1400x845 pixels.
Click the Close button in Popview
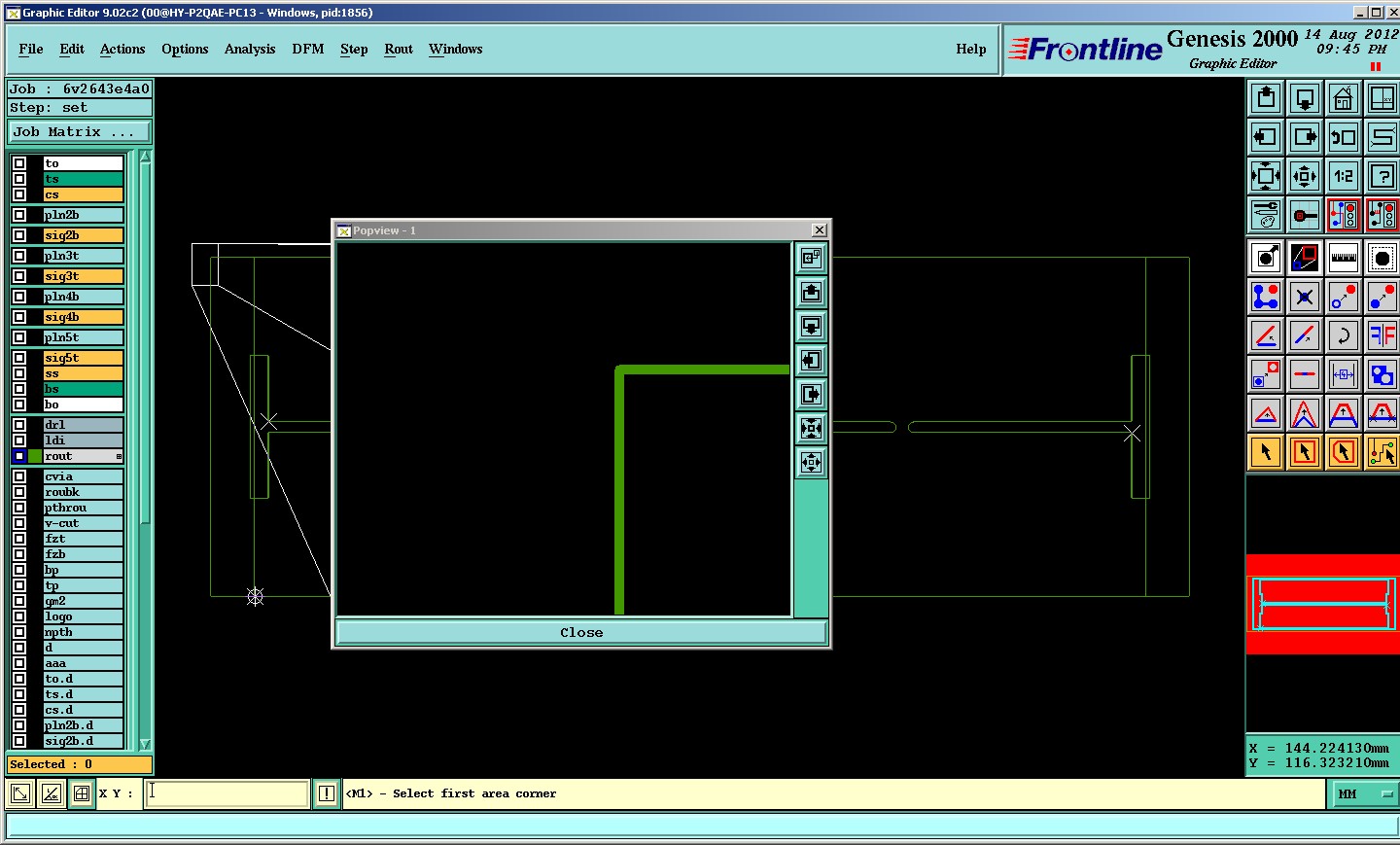click(581, 632)
